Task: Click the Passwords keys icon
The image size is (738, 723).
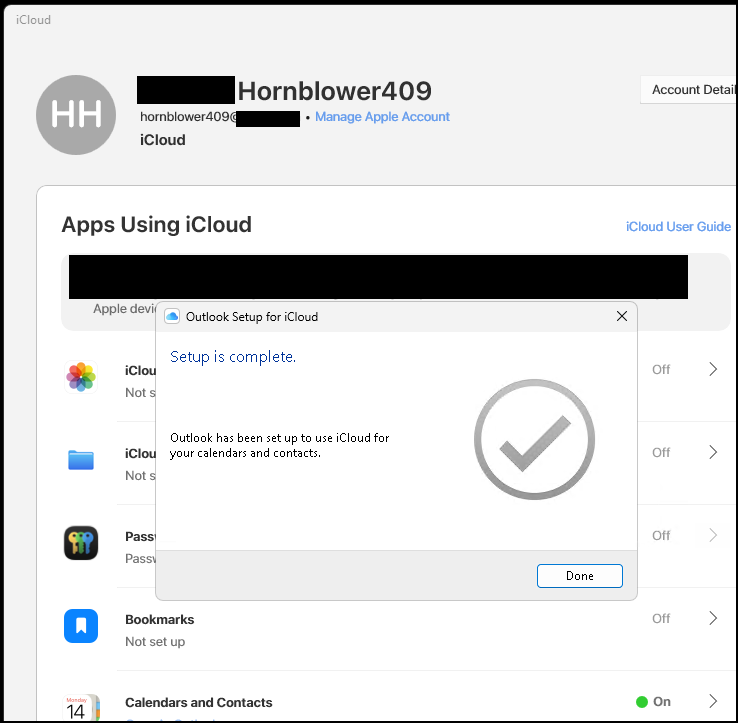Action: coord(81,543)
